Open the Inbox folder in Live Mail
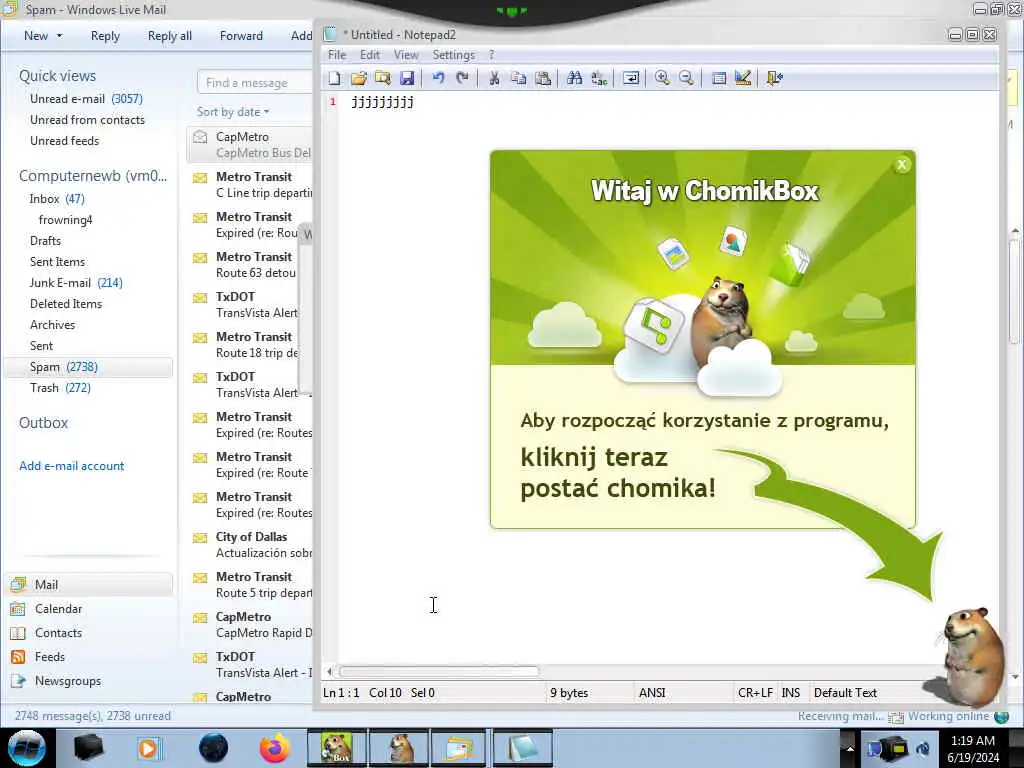Viewport: 1024px width, 768px height. (57, 199)
